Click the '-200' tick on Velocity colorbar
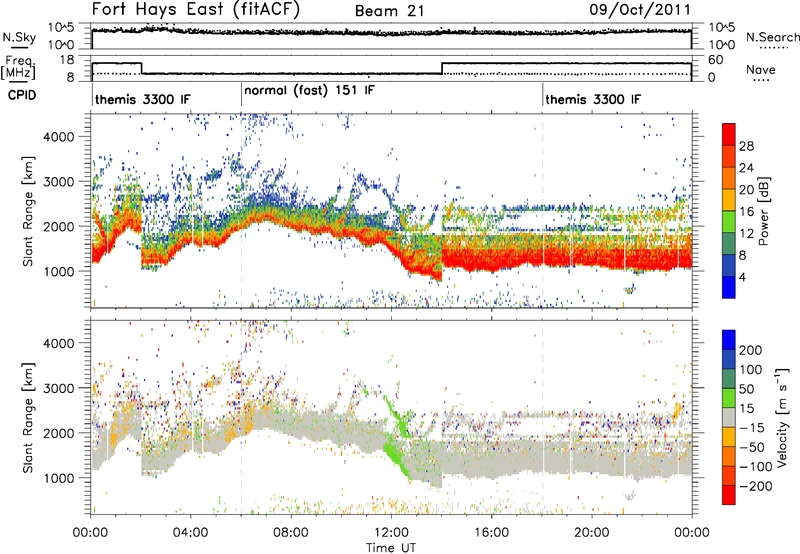 tap(755, 486)
